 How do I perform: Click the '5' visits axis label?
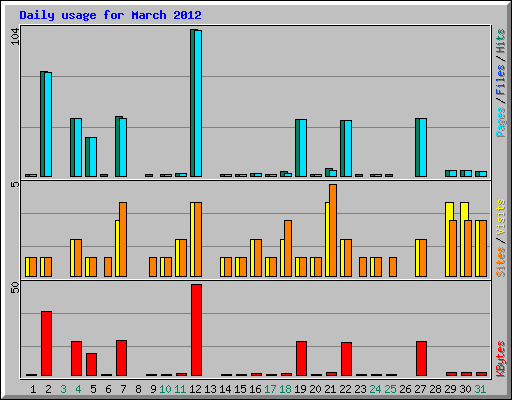pos(15,184)
